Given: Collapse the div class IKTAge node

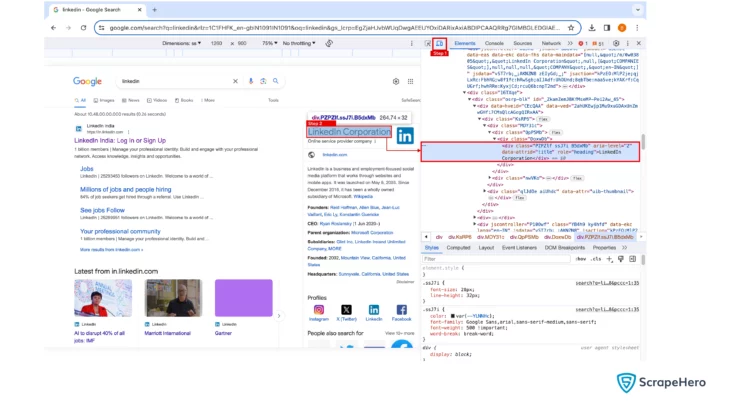Looking at the screenshot, I should 465,93.
